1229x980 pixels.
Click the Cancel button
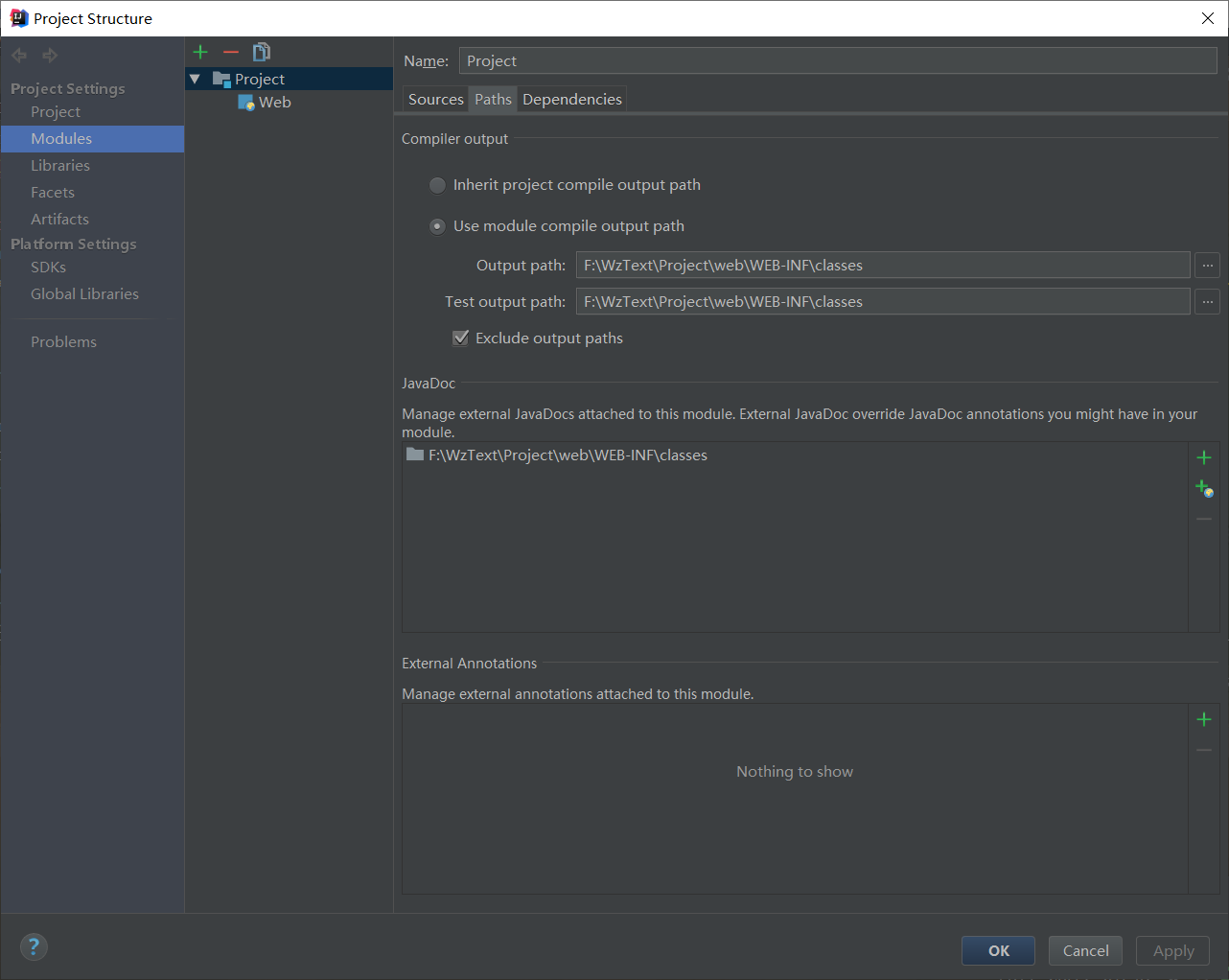tap(1085, 950)
